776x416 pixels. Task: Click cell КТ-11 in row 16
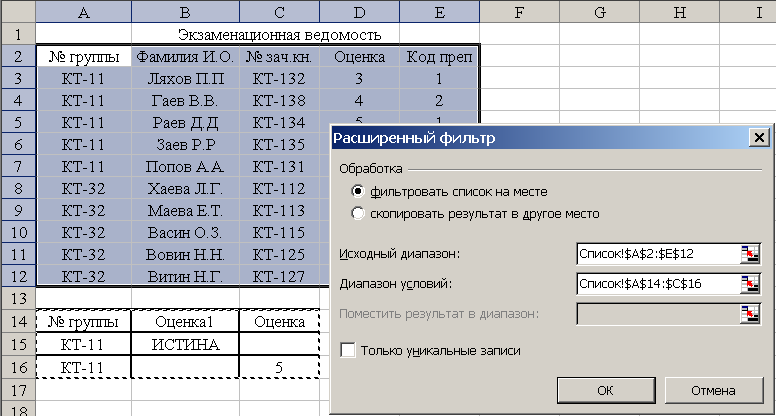click(84, 368)
